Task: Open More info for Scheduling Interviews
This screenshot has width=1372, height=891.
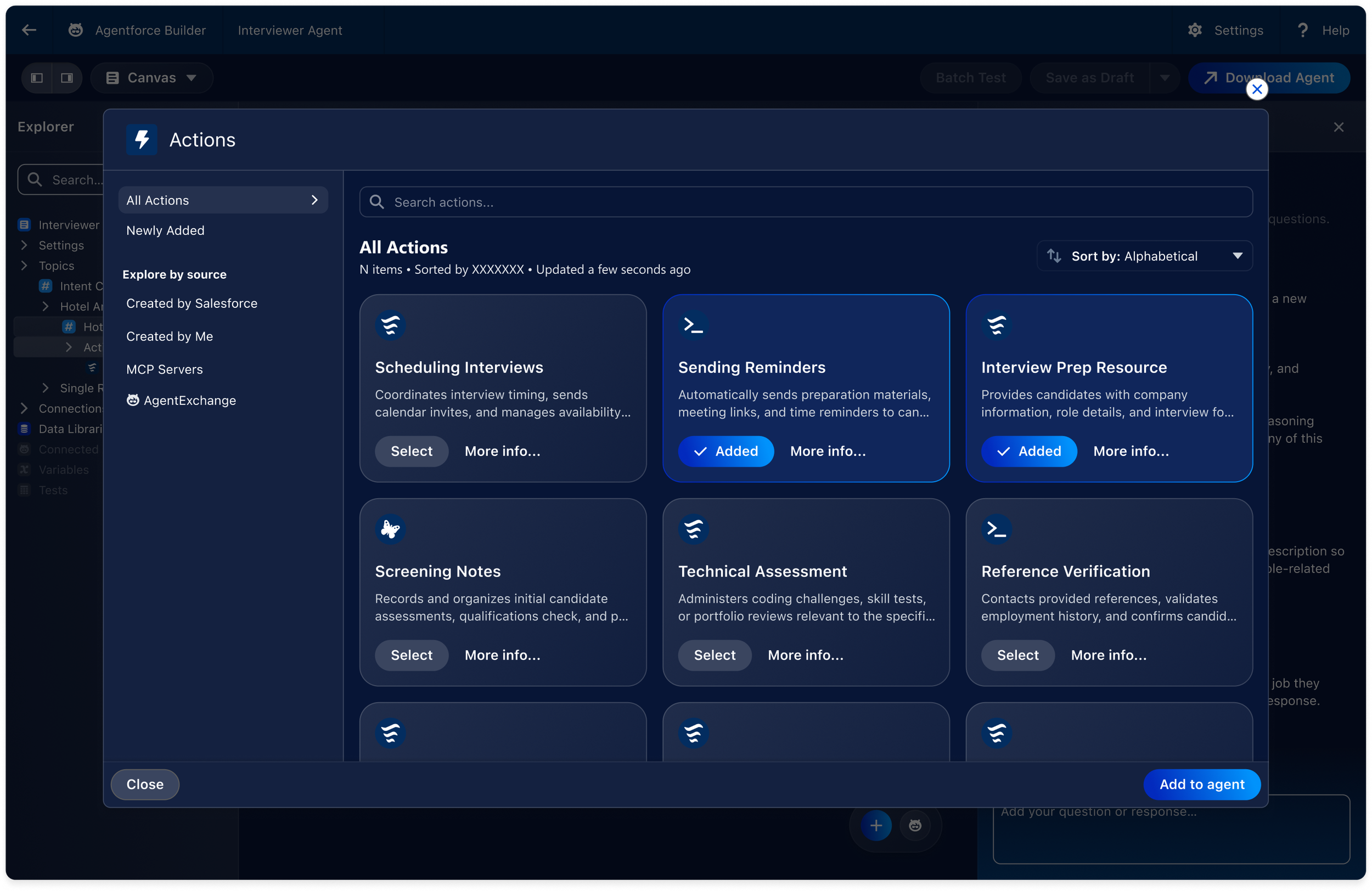Action: coord(503,450)
